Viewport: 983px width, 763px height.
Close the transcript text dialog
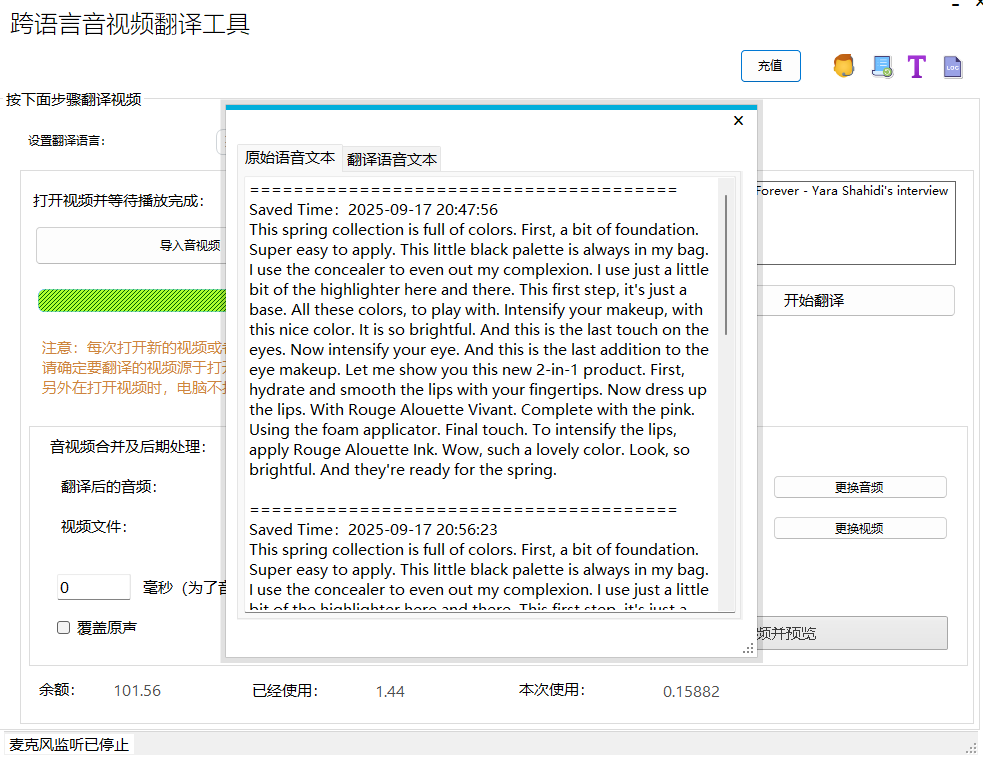pyautogui.click(x=738, y=120)
